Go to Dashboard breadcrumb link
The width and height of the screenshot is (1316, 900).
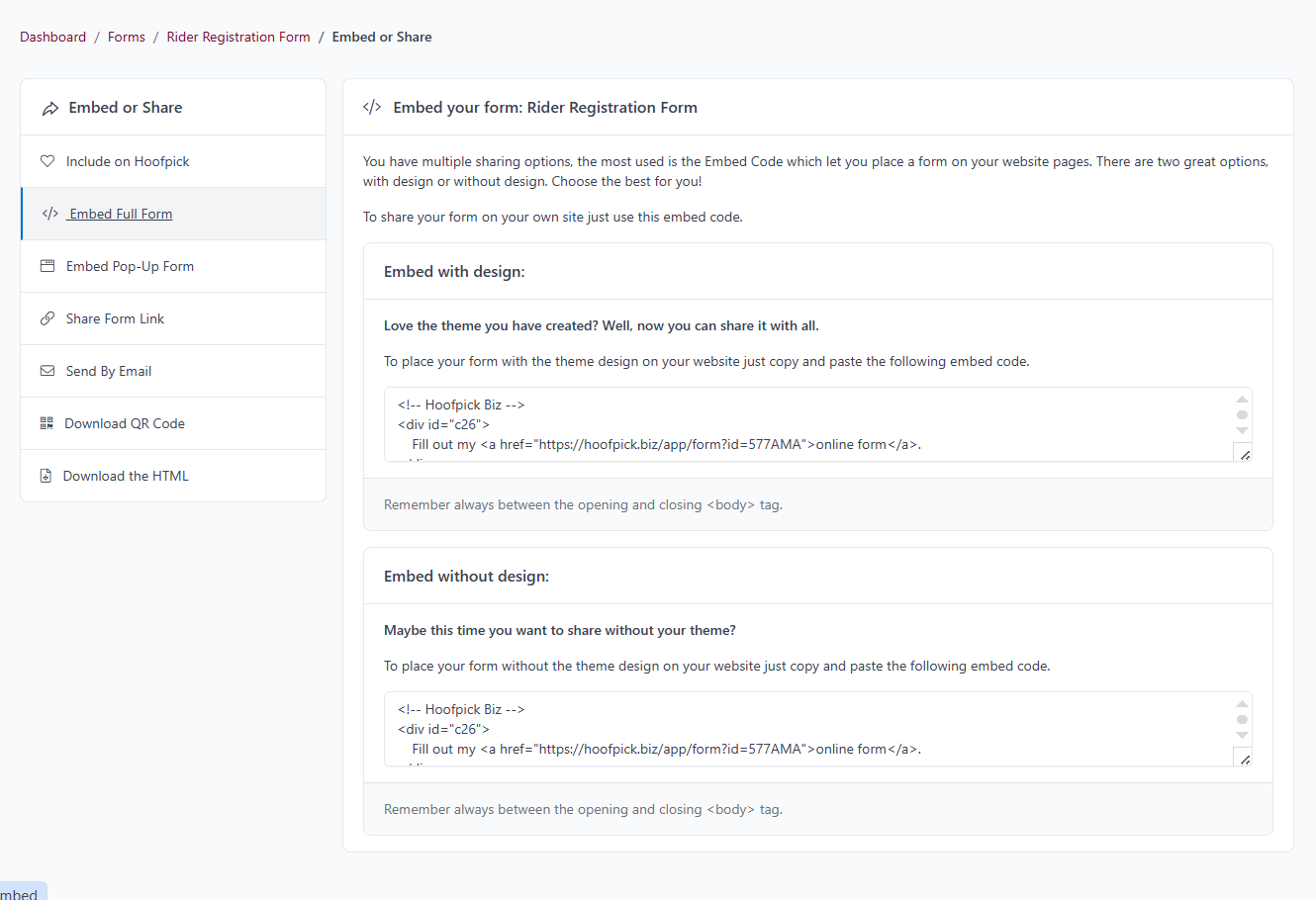[x=53, y=37]
